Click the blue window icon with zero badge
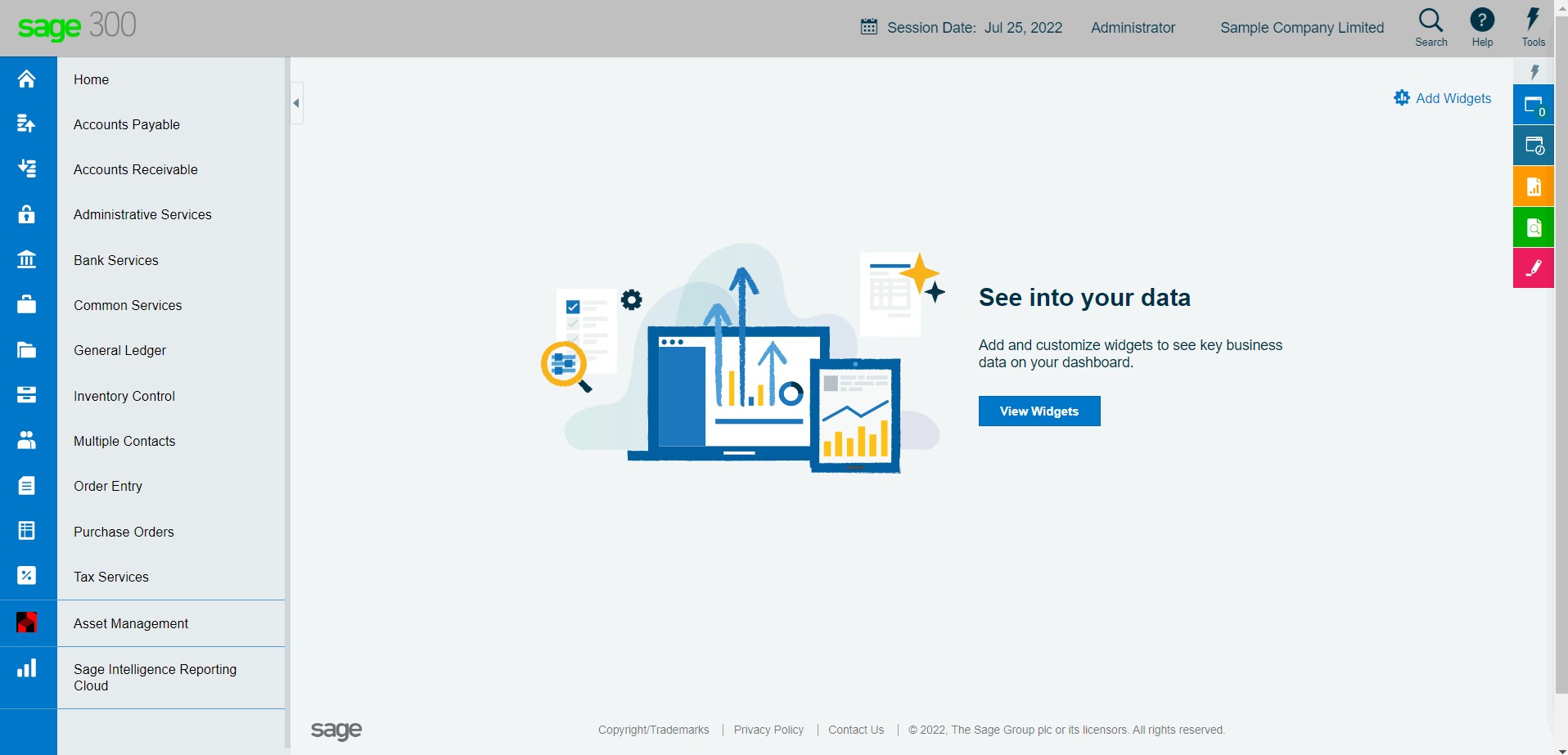 tap(1534, 105)
